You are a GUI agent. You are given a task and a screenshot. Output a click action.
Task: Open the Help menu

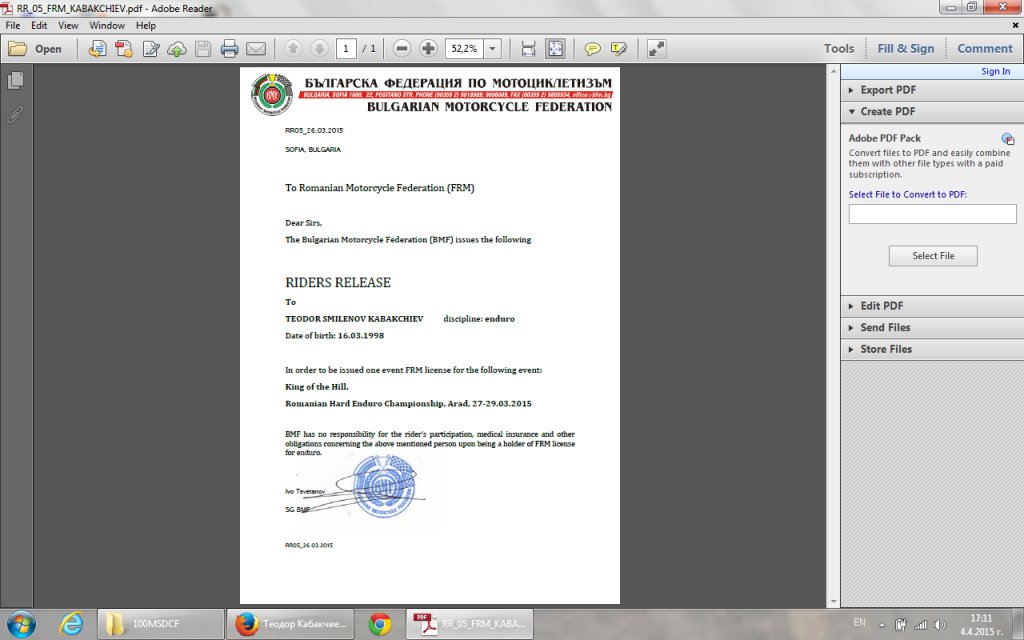(x=146, y=25)
